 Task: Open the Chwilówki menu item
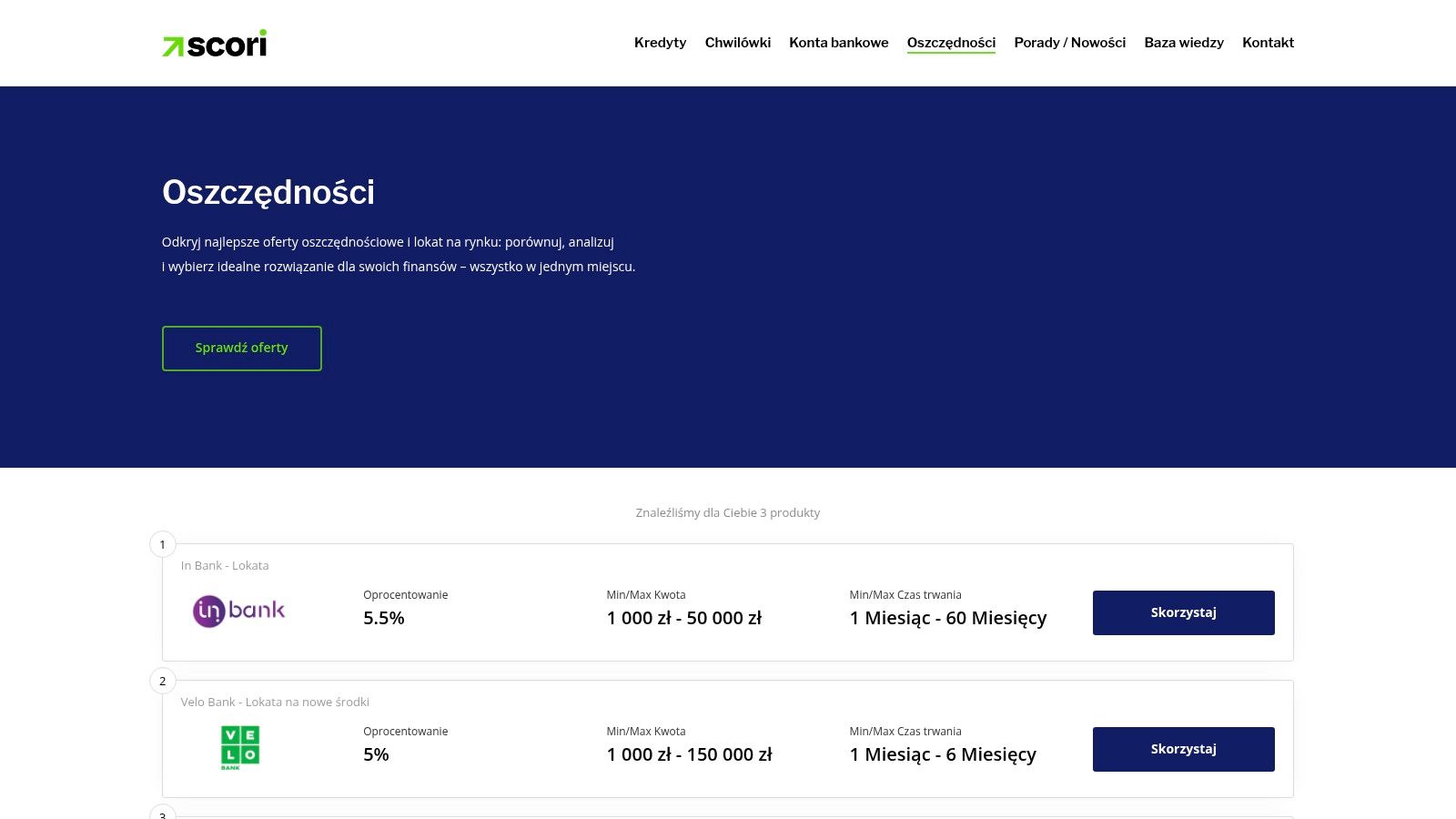point(738,43)
